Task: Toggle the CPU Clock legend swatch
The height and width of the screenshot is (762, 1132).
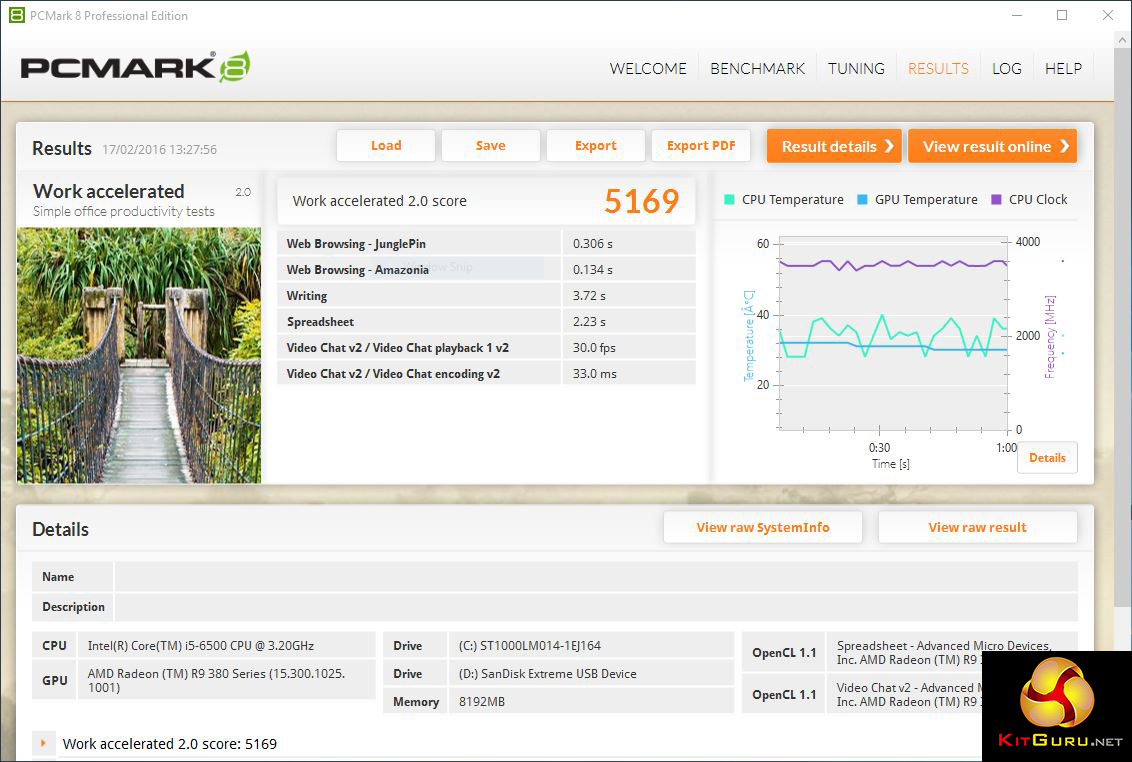Action: tap(996, 199)
